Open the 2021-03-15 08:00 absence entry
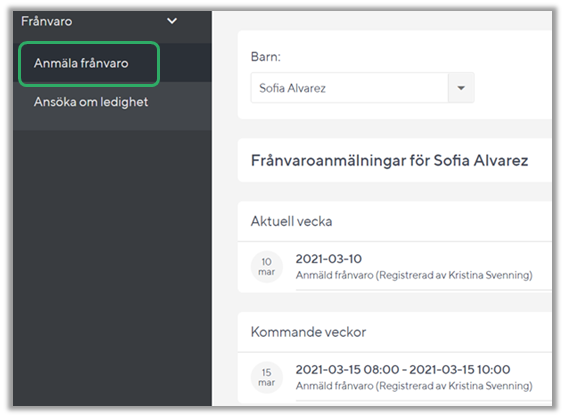The width and height of the screenshot is (565, 417). click(x=395, y=378)
